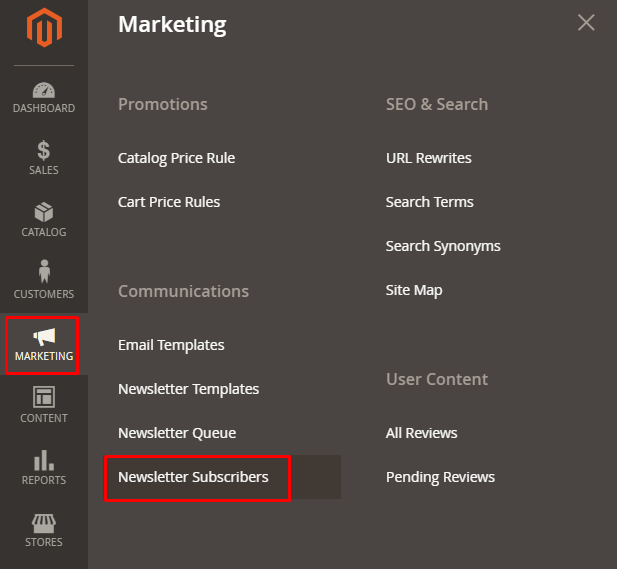Open Site Map
The height and width of the screenshot is (569, 617).
tap(414, 290)
